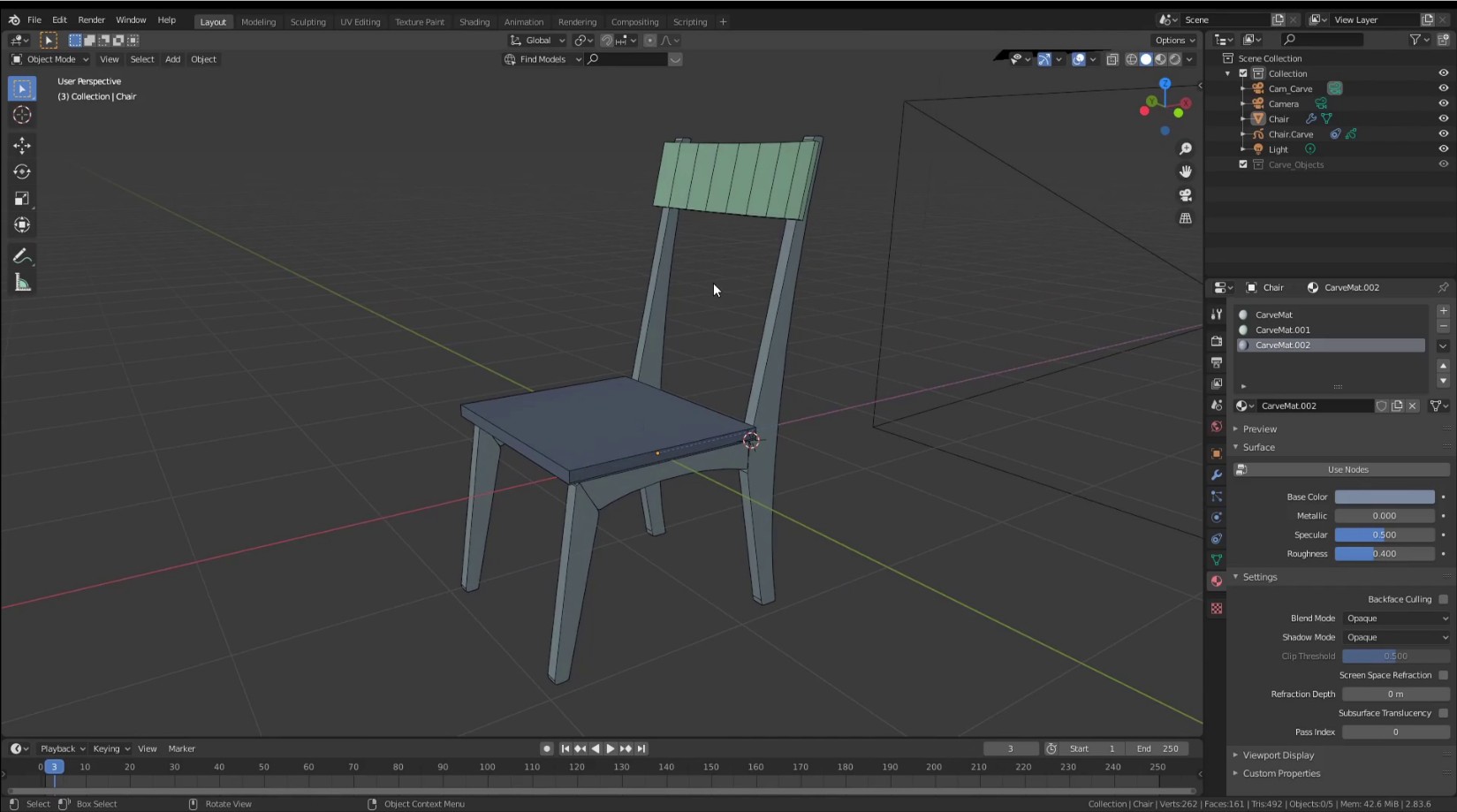This screenshot has height=812, width=1457.
Task: Play the animation forward
Action: click(x=610, y=748)
